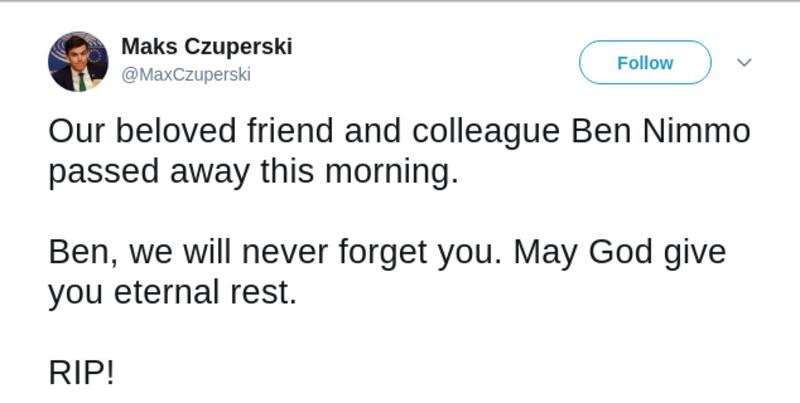This screenshot has height=403, width=800.
Task: Open the @MaxCzuperski handle link
Action: click(x=186, y=75)
